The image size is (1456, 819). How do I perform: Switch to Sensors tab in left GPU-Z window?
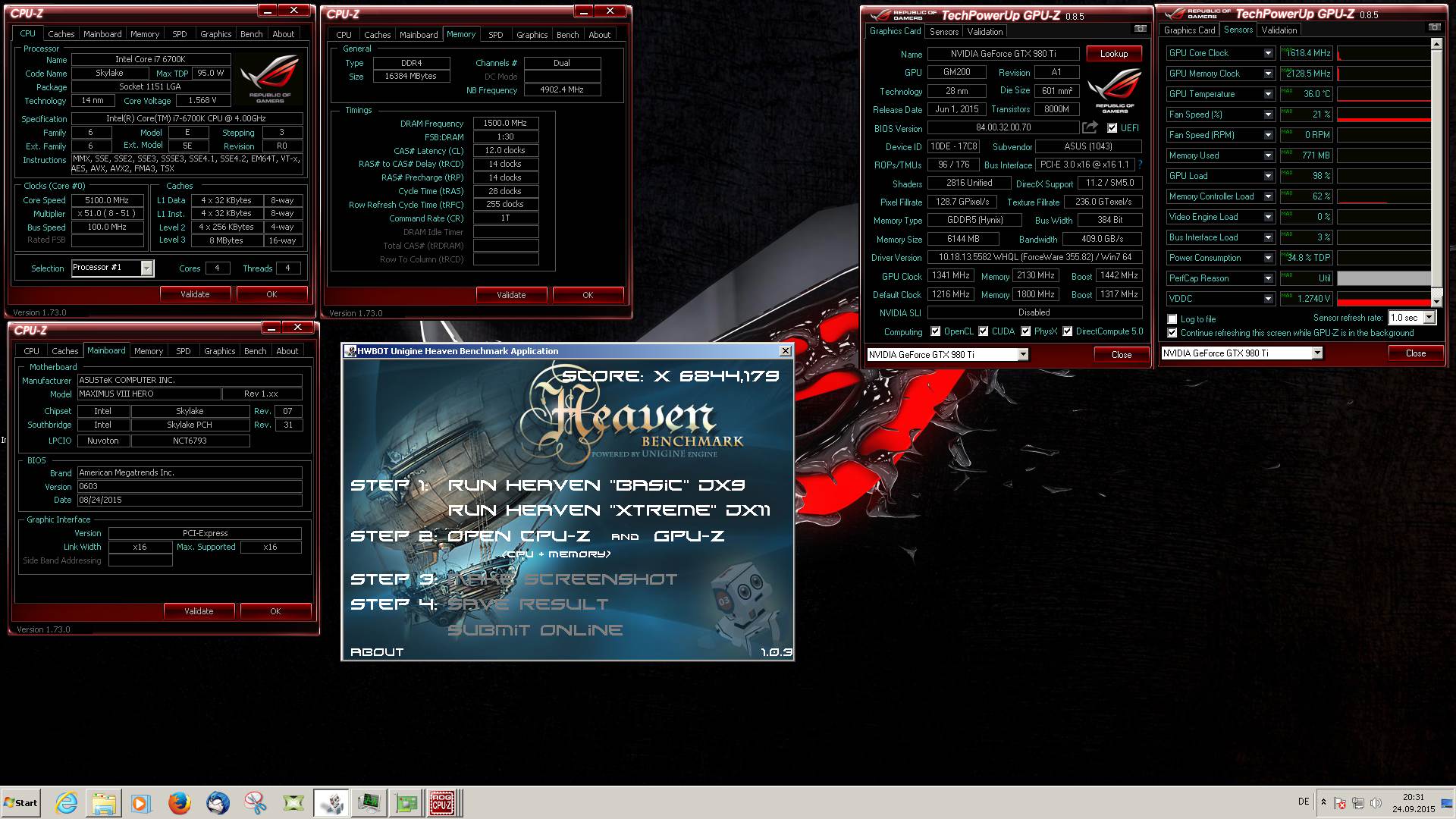tap(944, 32)
